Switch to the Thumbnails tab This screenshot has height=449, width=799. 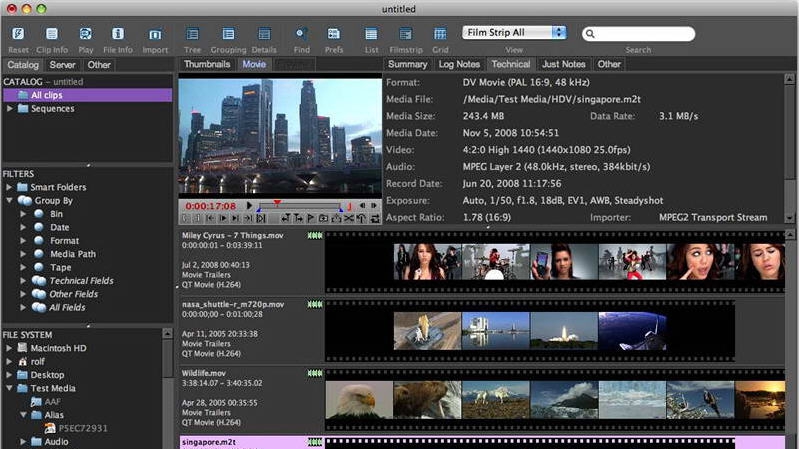pos(207,64)
